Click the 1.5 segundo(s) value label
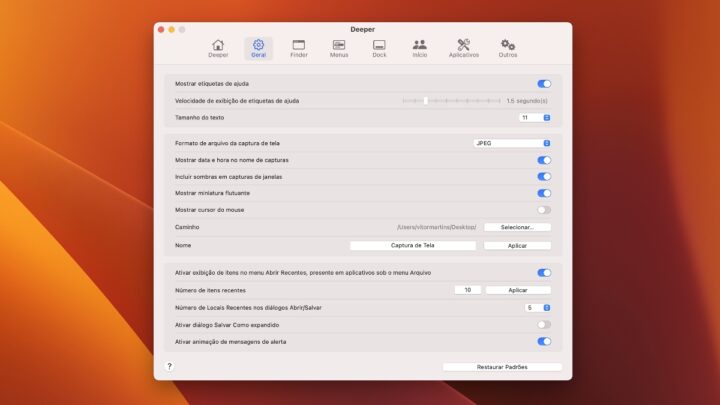720x405 pixels. tap(527, 101)
